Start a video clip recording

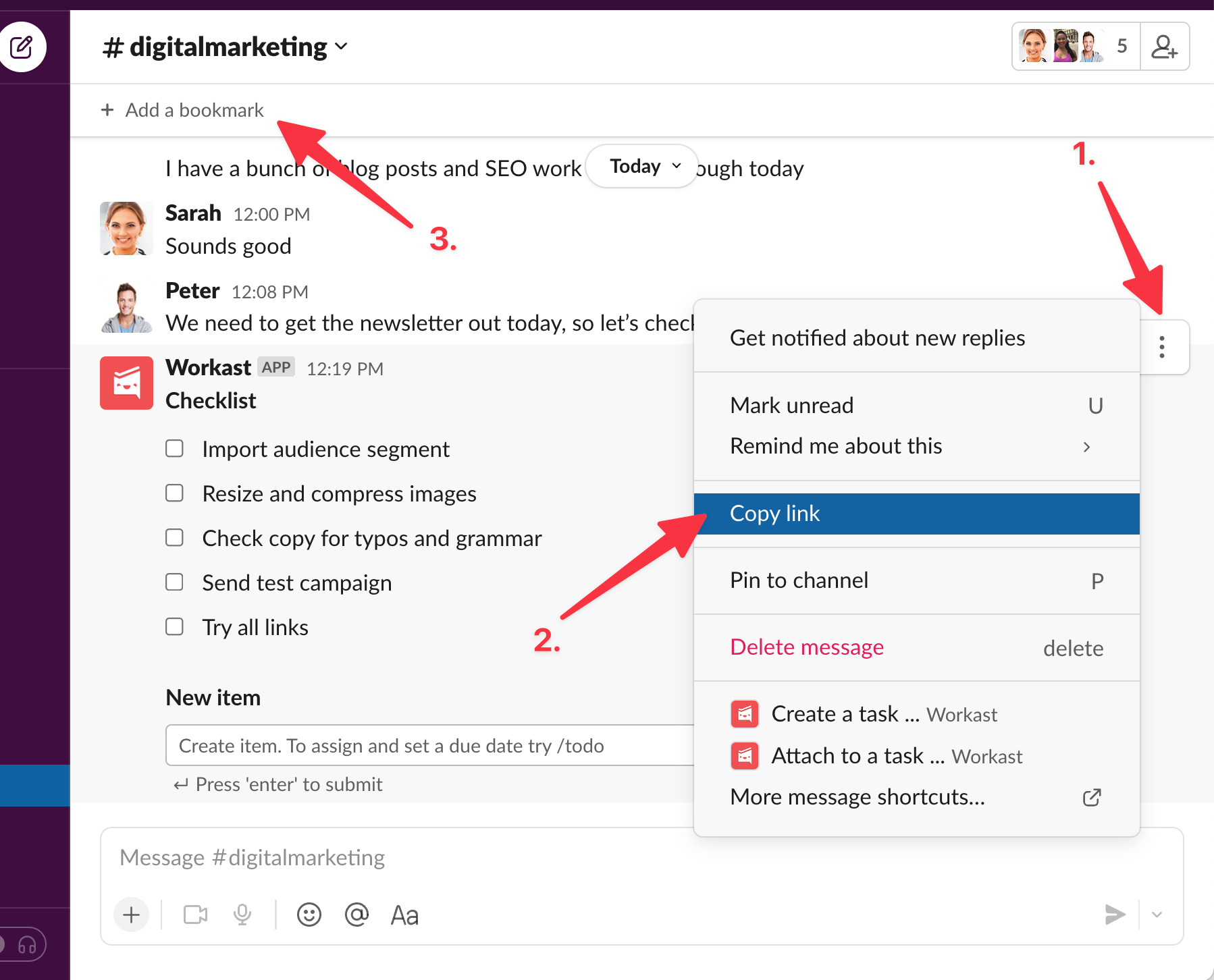click(196, 915)
